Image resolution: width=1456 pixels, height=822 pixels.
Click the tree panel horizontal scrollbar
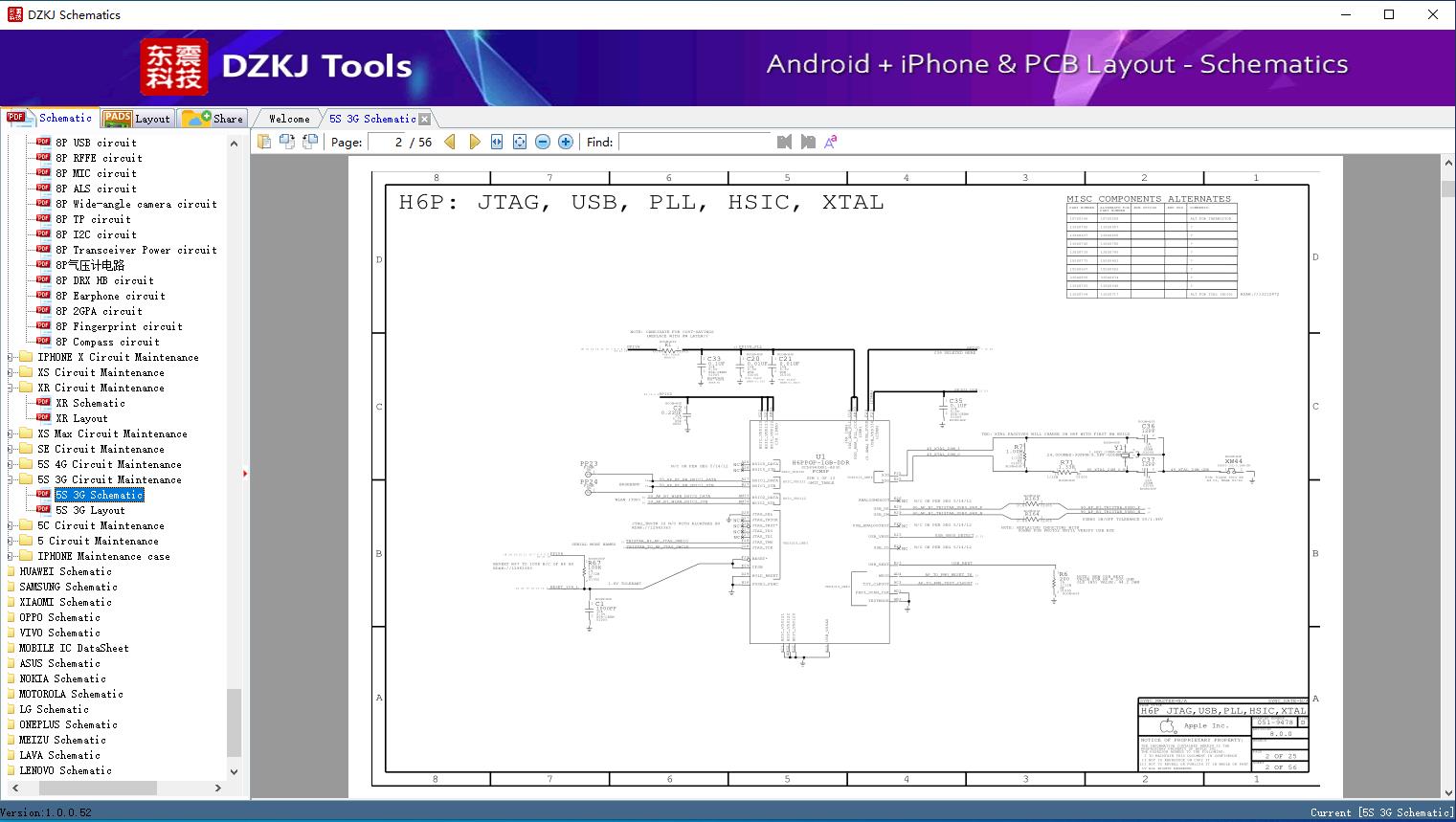[98, 788]
